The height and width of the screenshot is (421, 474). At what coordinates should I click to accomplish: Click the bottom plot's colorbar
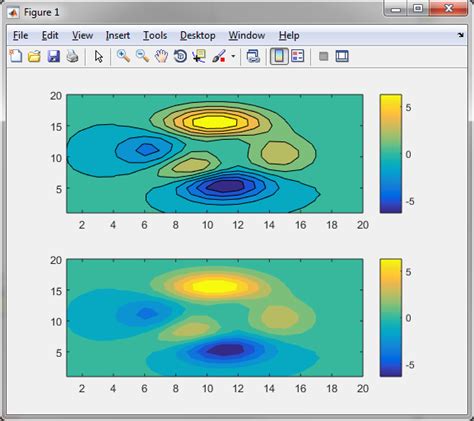tap(390, 318)
